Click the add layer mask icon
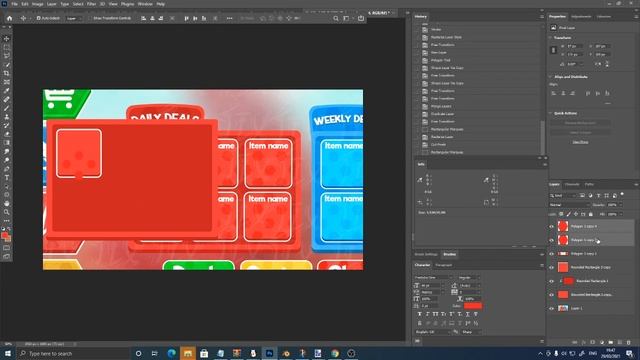Screen dimensions: 640x360 point(593,342)
